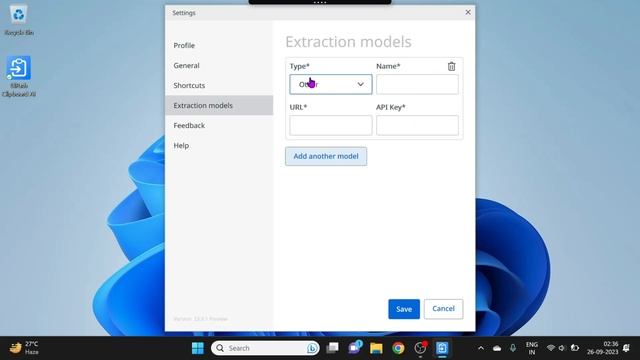
Task: Open the Profile settings section
Action: [x=219, y=45]
